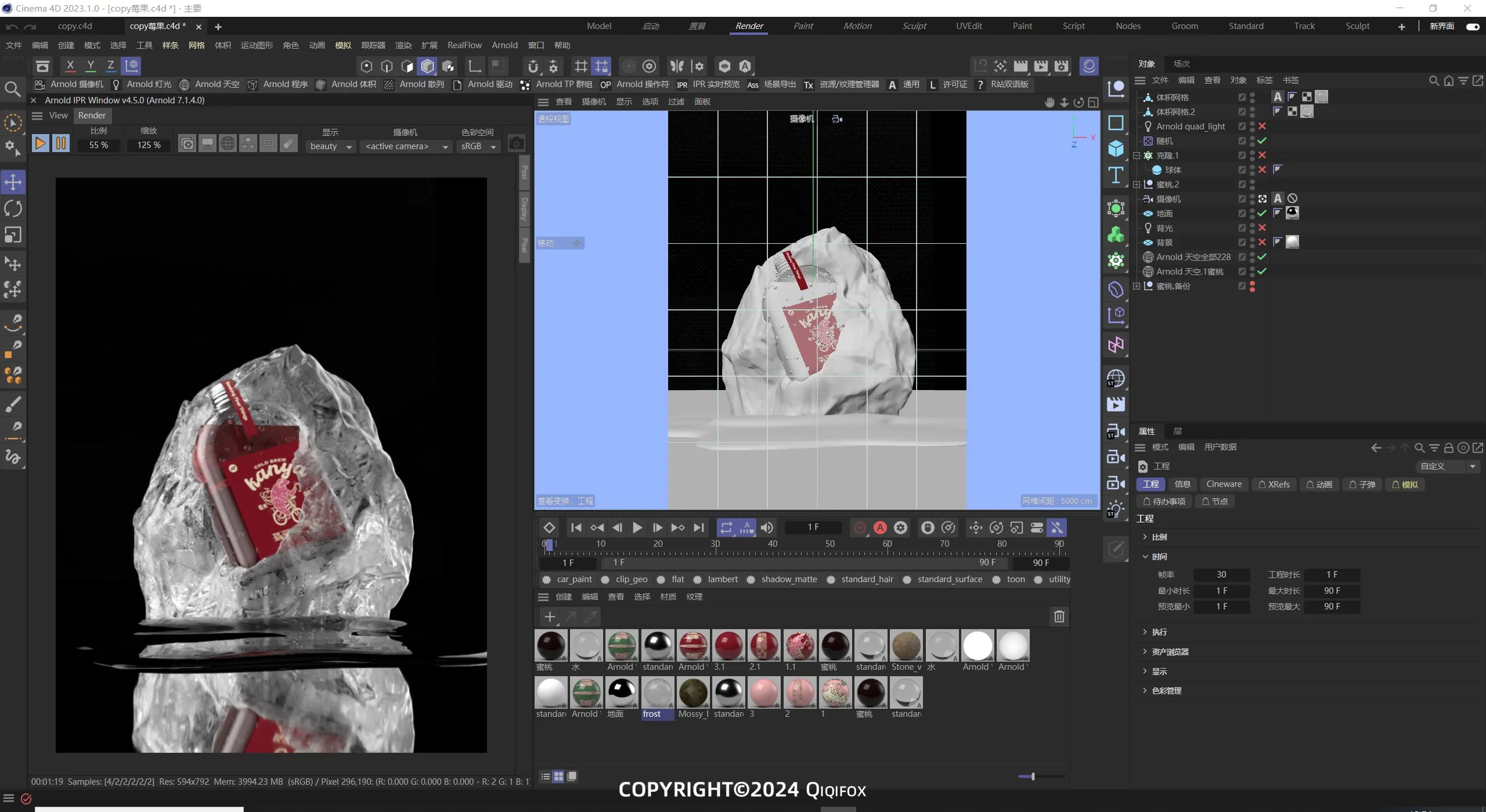The width and height of the screenshot is (1486, 812).
Task: Add a cube primitive from object palette
Action: click(x=1116, y=149)
